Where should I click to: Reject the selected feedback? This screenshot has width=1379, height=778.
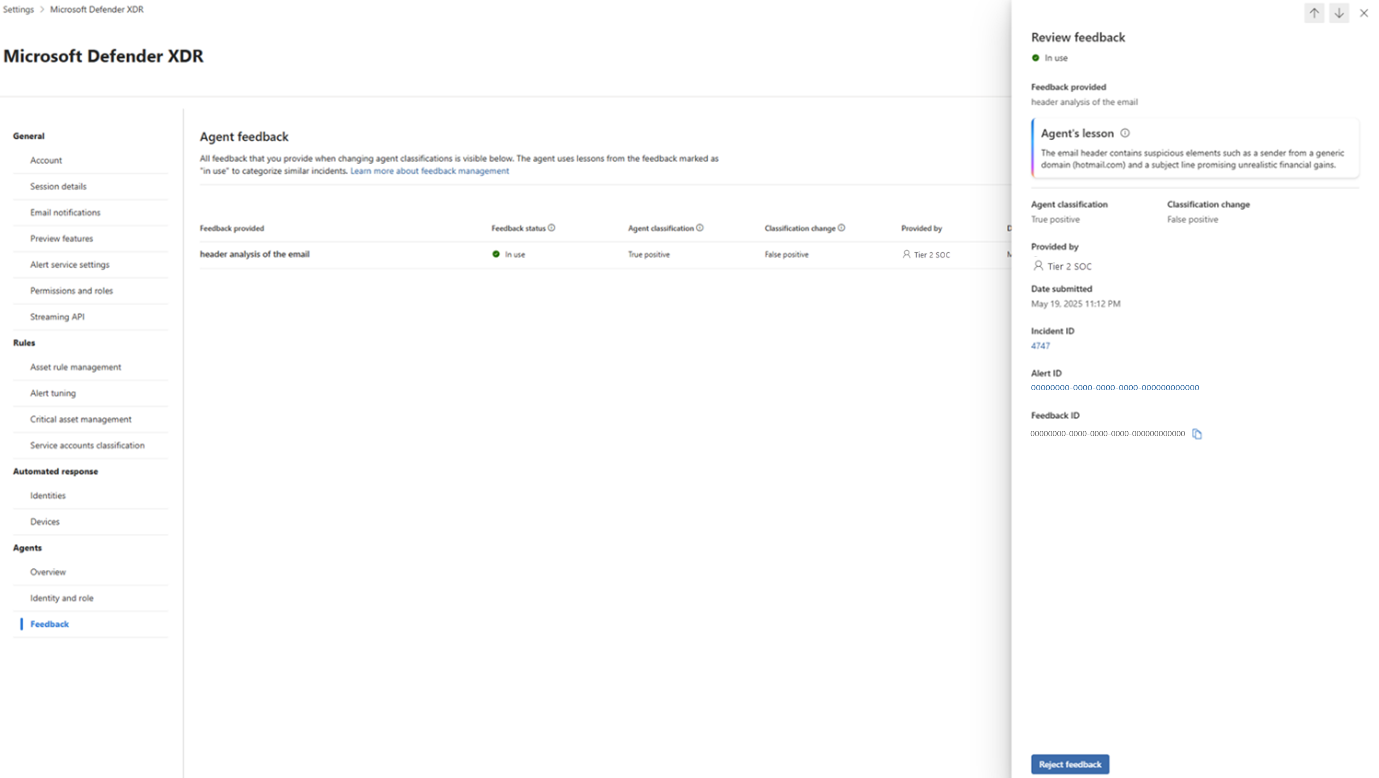click(1070, 764)
